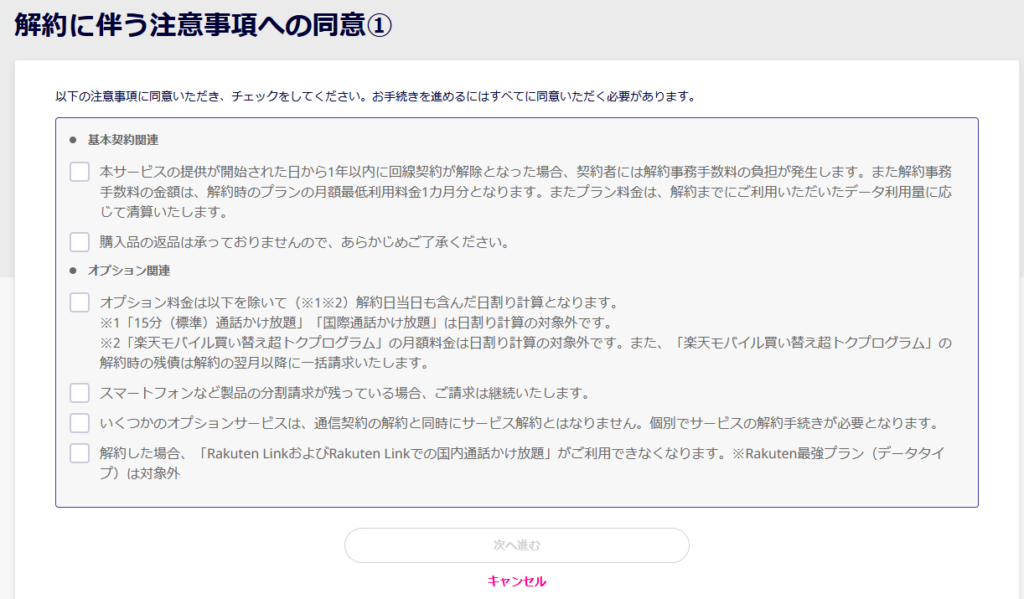Tick the スマートフォン分割請求 checkbox

[80, 393]
